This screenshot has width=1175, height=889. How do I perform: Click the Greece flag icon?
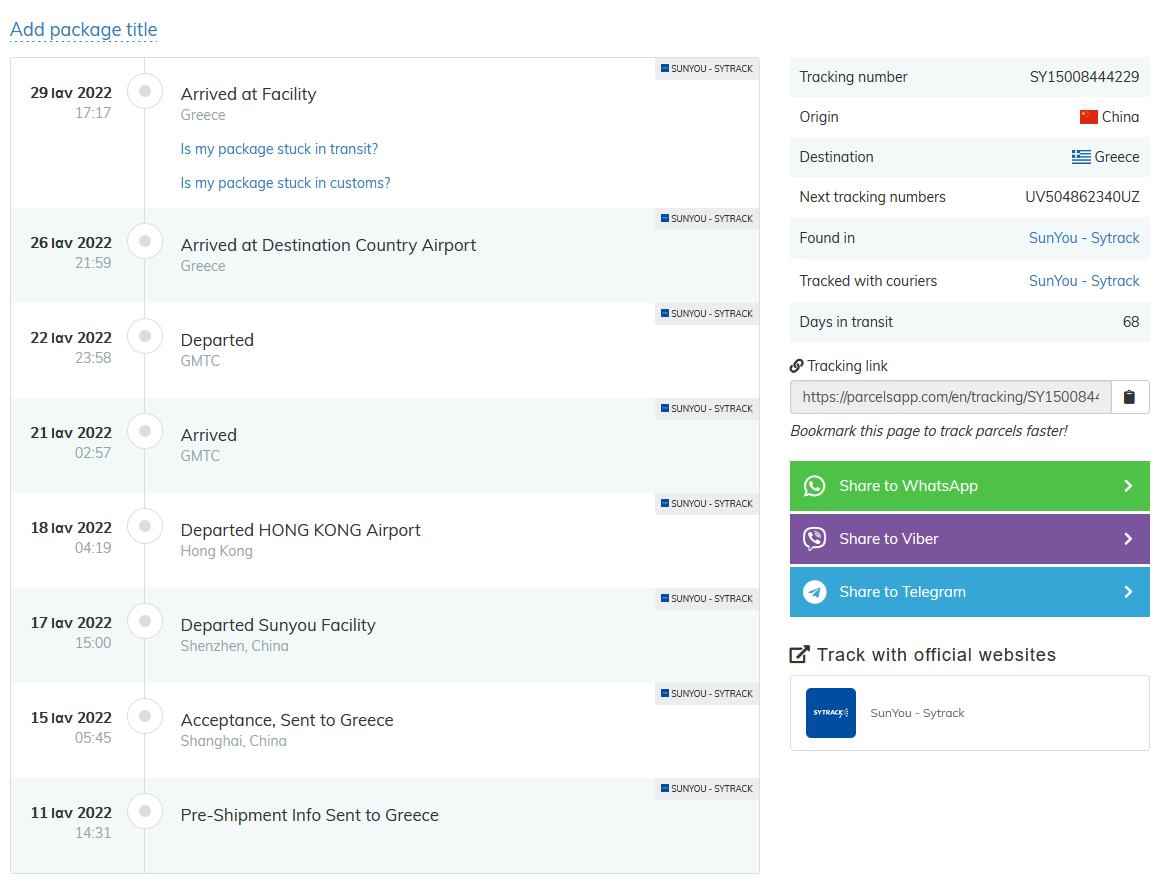1081,157
